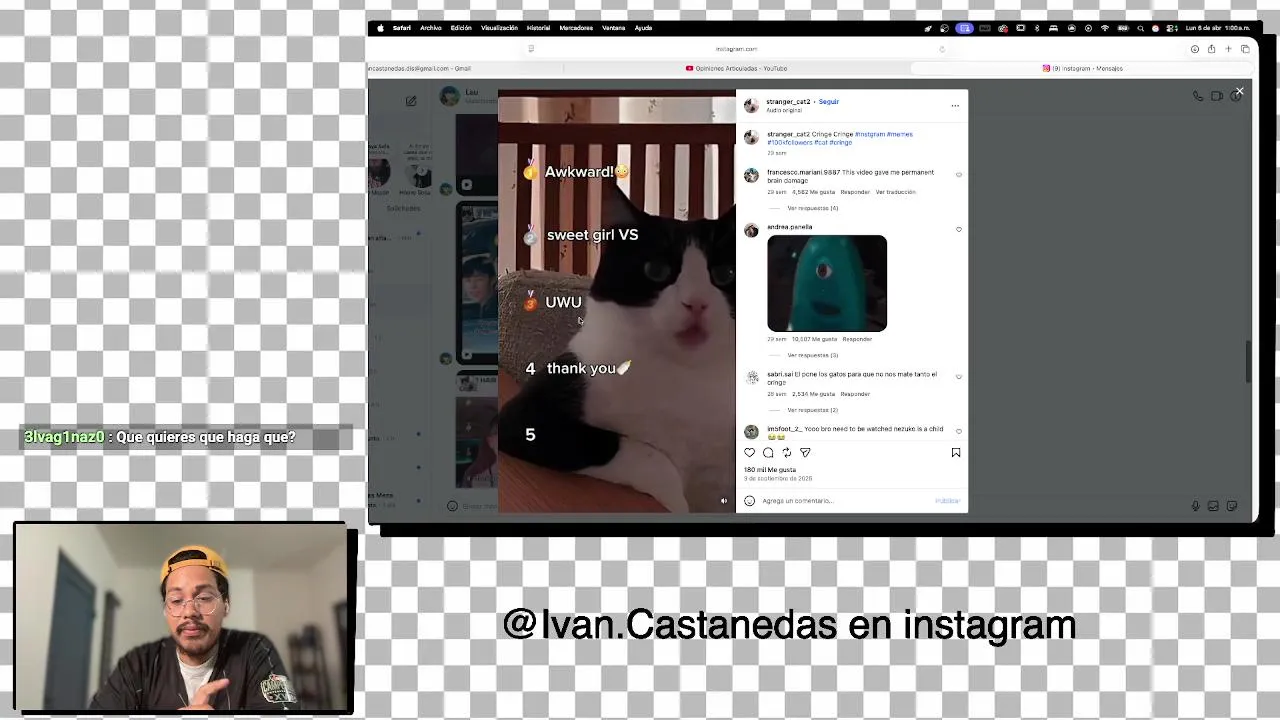This screenshot has height=720, width=1280.
Task: Save the post with the bookmark icon
Action: 956,453
